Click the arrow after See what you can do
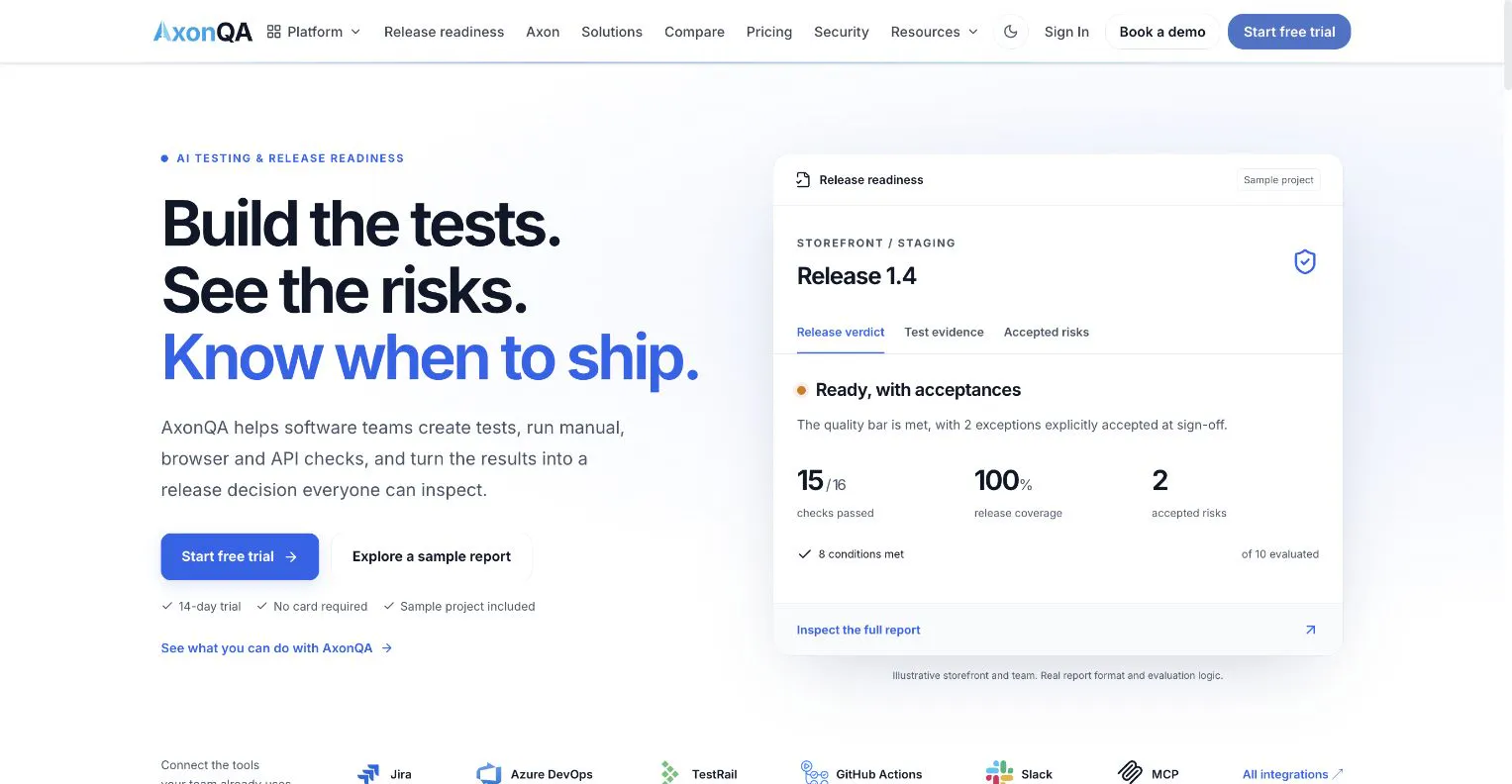The width and height of the screenshot is (1512, 784). tap(387, 648)
